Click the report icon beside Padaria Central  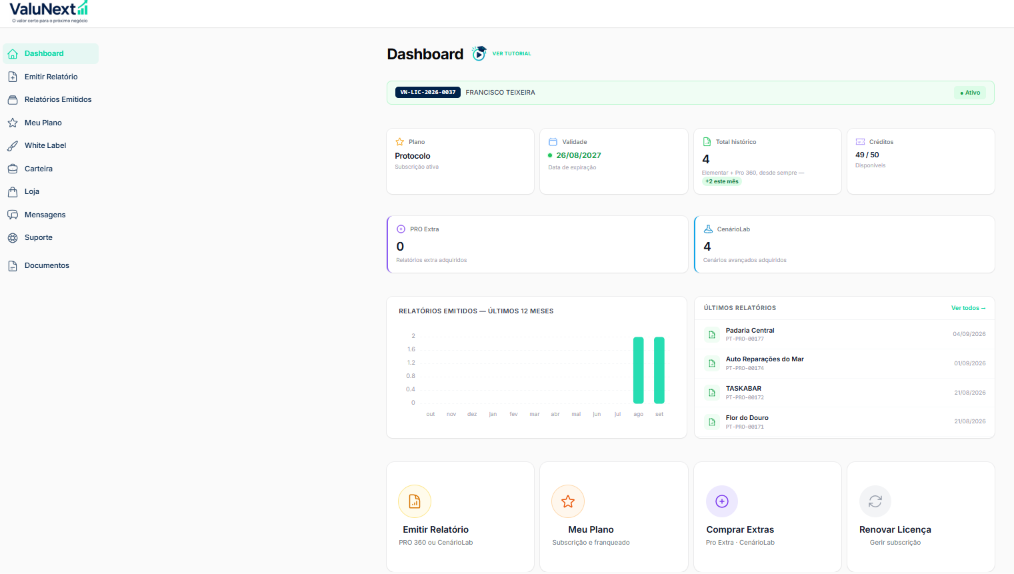coord(712,334)
